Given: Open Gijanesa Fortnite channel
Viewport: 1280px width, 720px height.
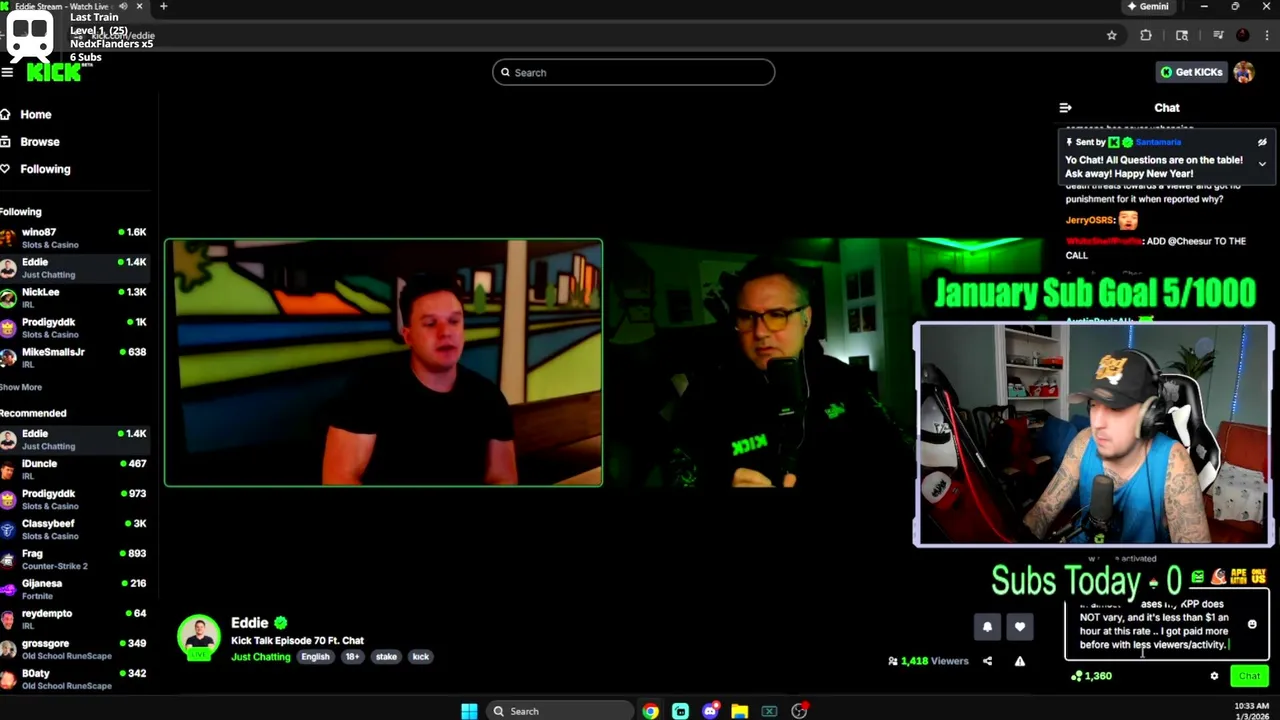Looking at the screenshot, I should pyautogui.click(x=75, y=589).
